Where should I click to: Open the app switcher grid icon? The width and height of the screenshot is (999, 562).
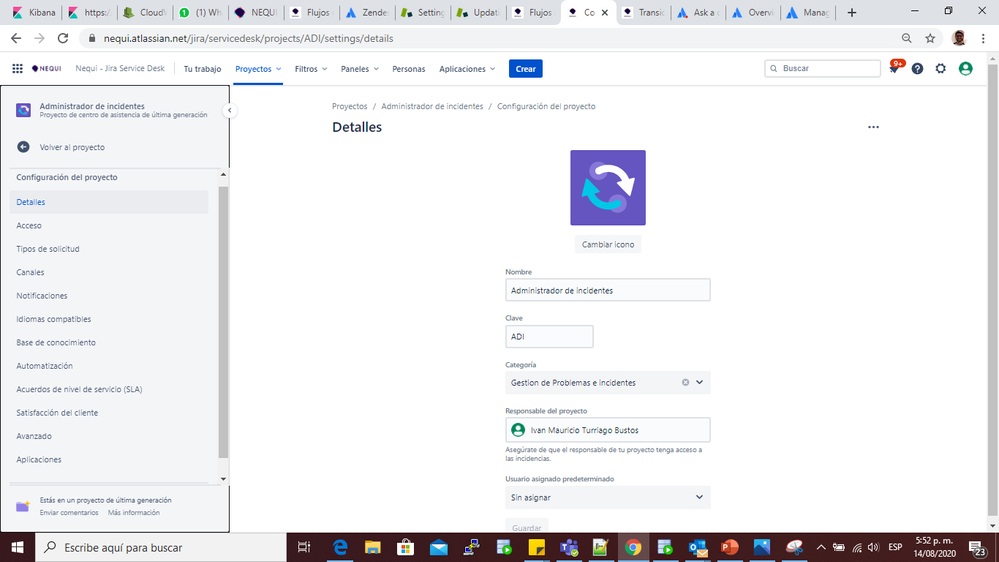[x=17, y=69]
